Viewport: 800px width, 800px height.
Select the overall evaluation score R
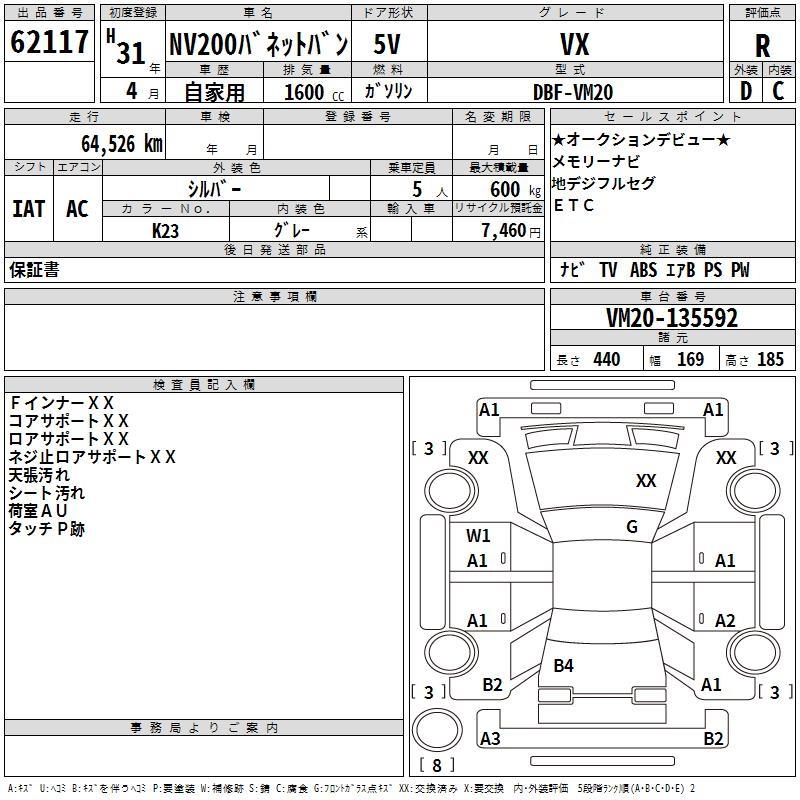coord(762,46)
